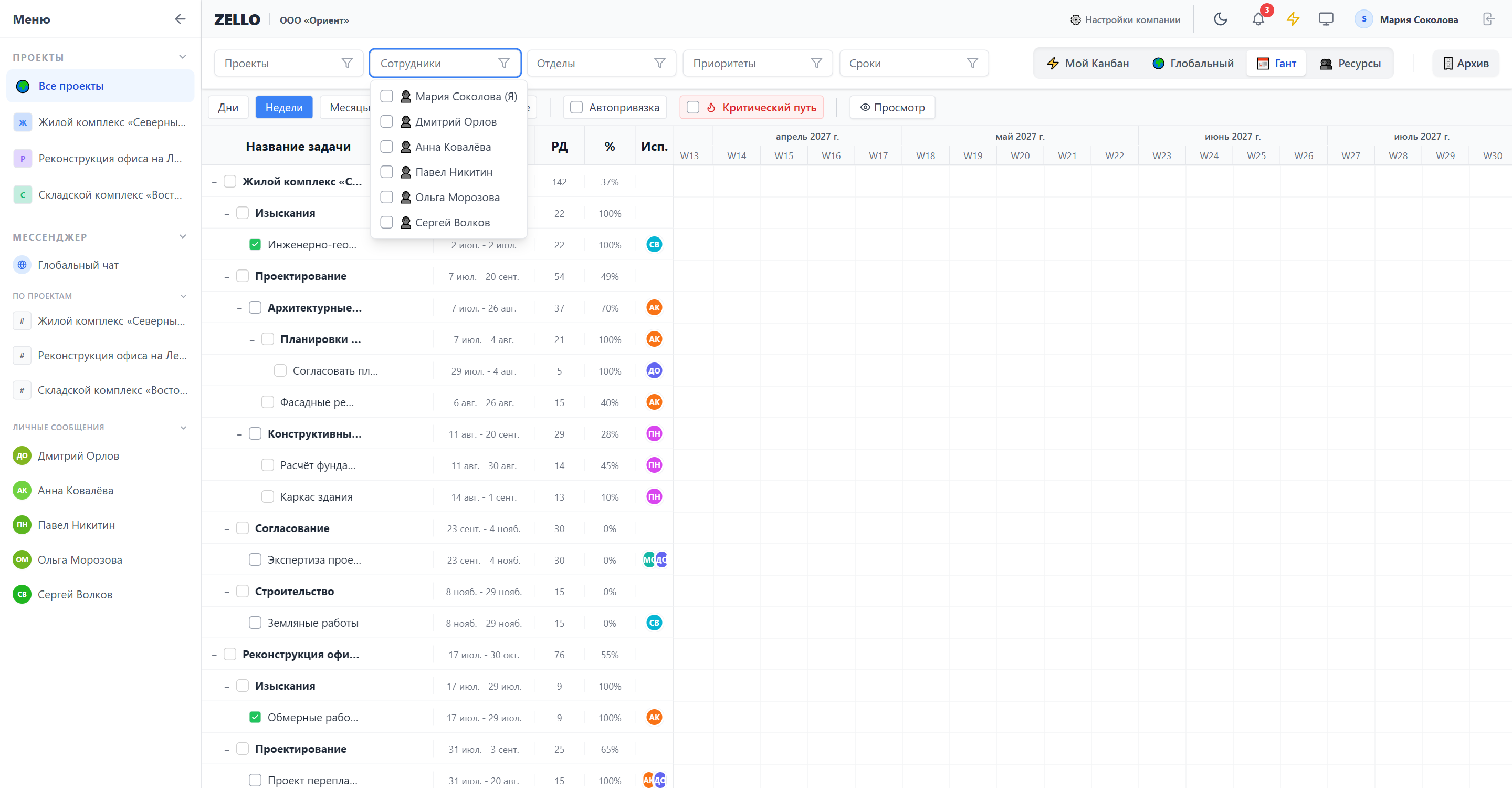Open the Отделы filter dropdown

pos(601,63)
